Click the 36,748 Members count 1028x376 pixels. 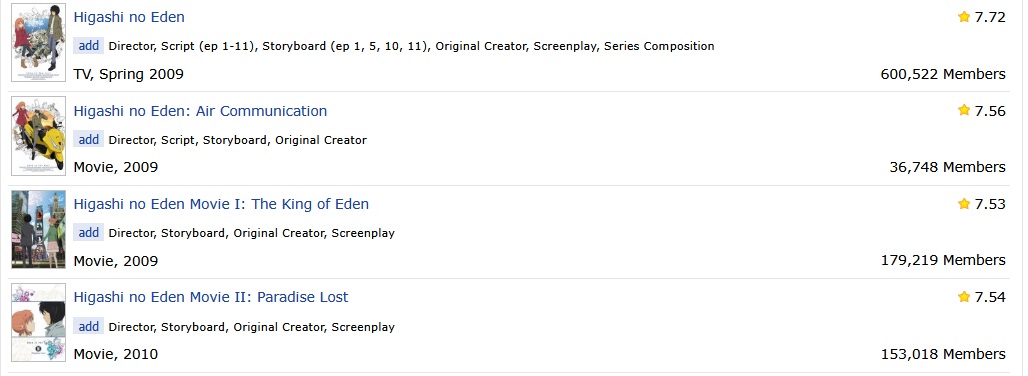[x=947, y=167]
